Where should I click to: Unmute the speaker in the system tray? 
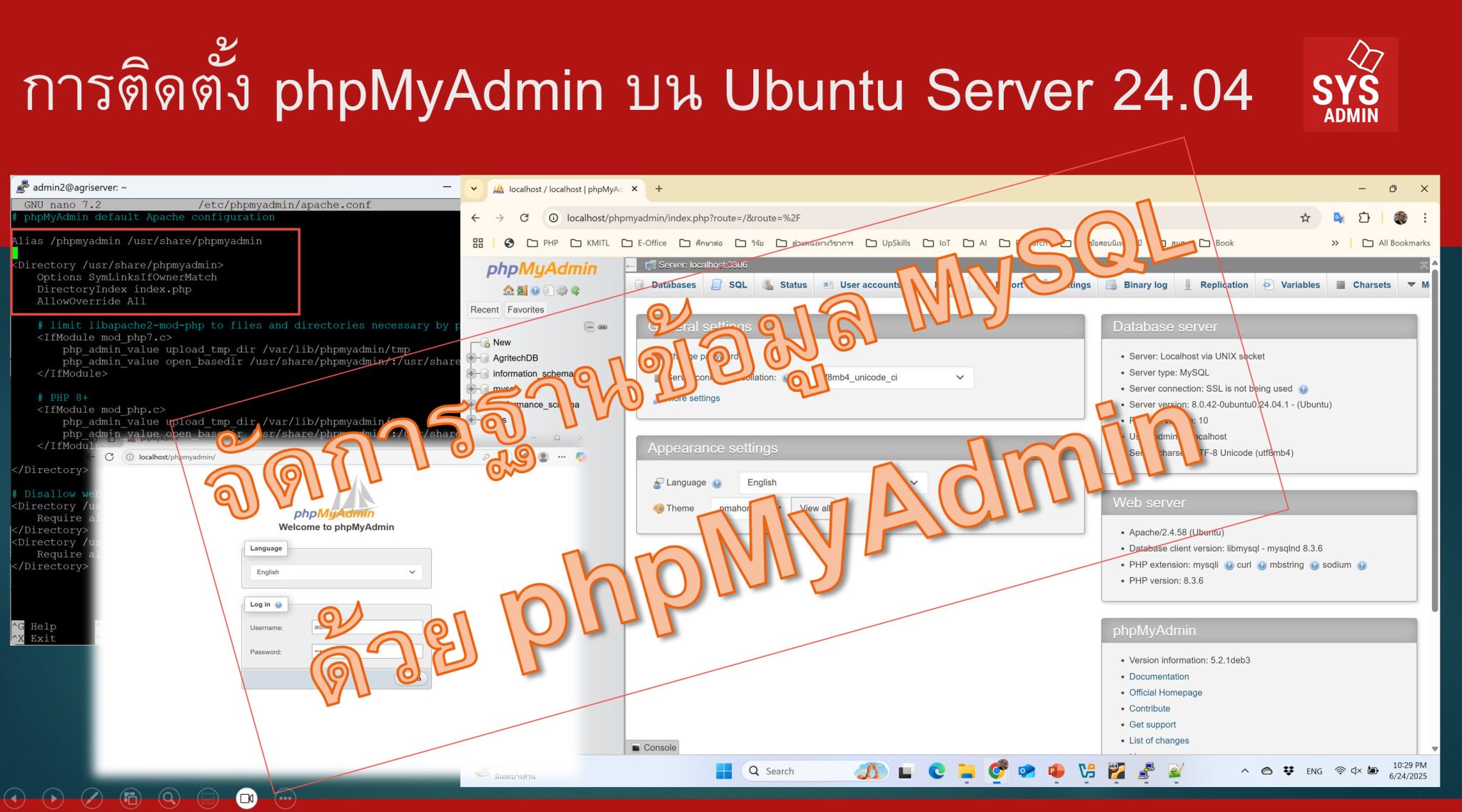(1356, 771)
